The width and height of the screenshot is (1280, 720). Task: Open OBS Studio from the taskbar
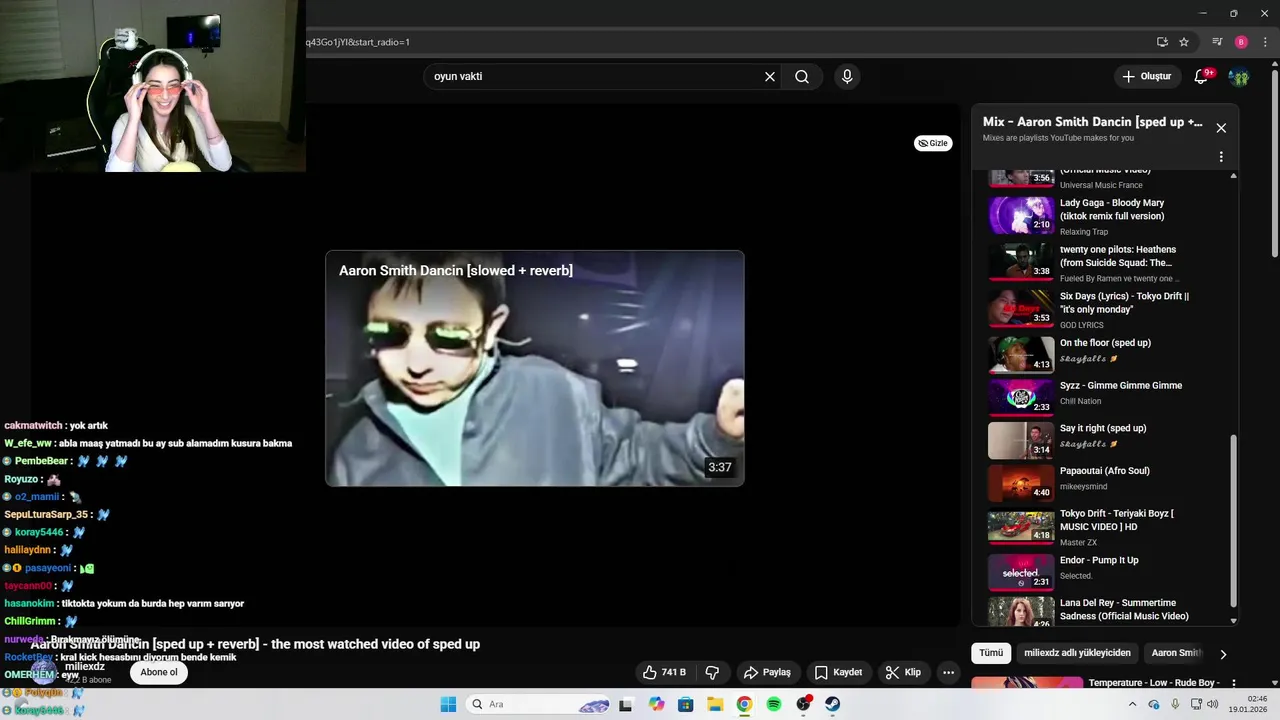click(x=803, y=704)
